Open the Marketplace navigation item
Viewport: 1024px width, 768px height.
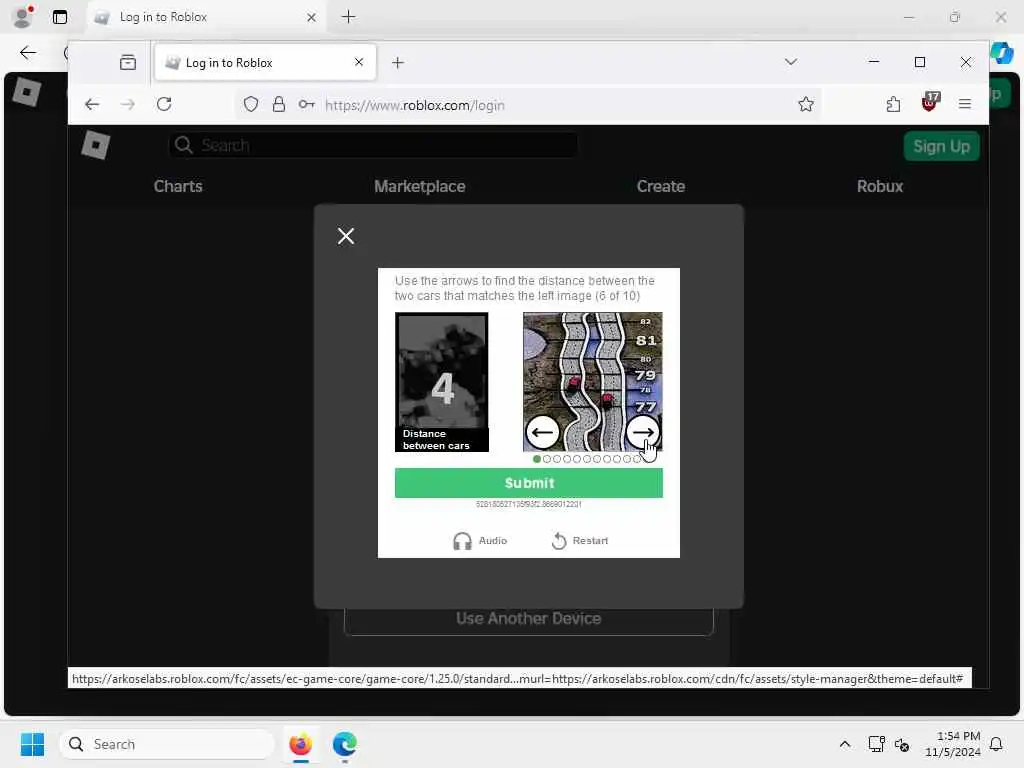[x=419, y=186]
